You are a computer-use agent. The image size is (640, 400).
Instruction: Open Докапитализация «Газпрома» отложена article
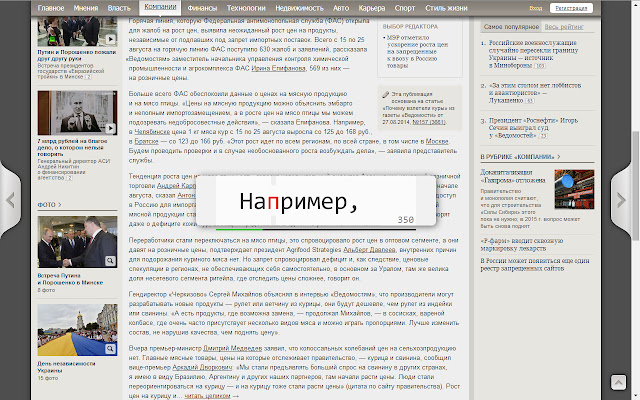click(x=513, y=176)
